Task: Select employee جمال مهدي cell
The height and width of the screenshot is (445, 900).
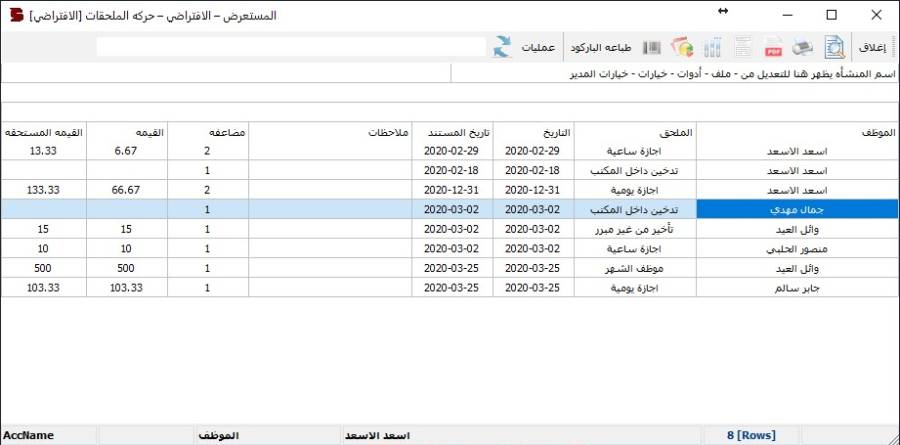Action: point(797,209)
